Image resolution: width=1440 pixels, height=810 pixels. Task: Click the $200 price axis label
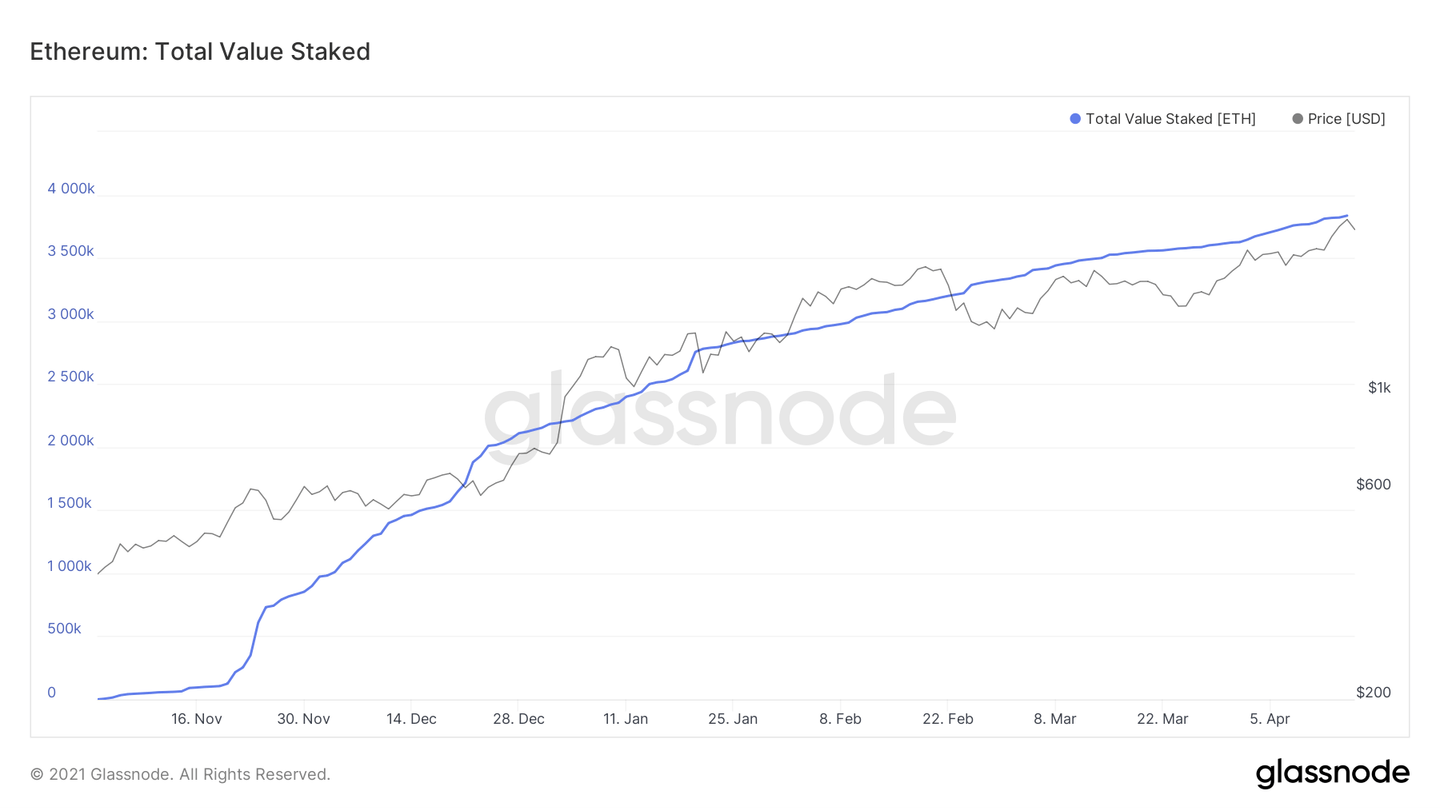pos(1373,693)
